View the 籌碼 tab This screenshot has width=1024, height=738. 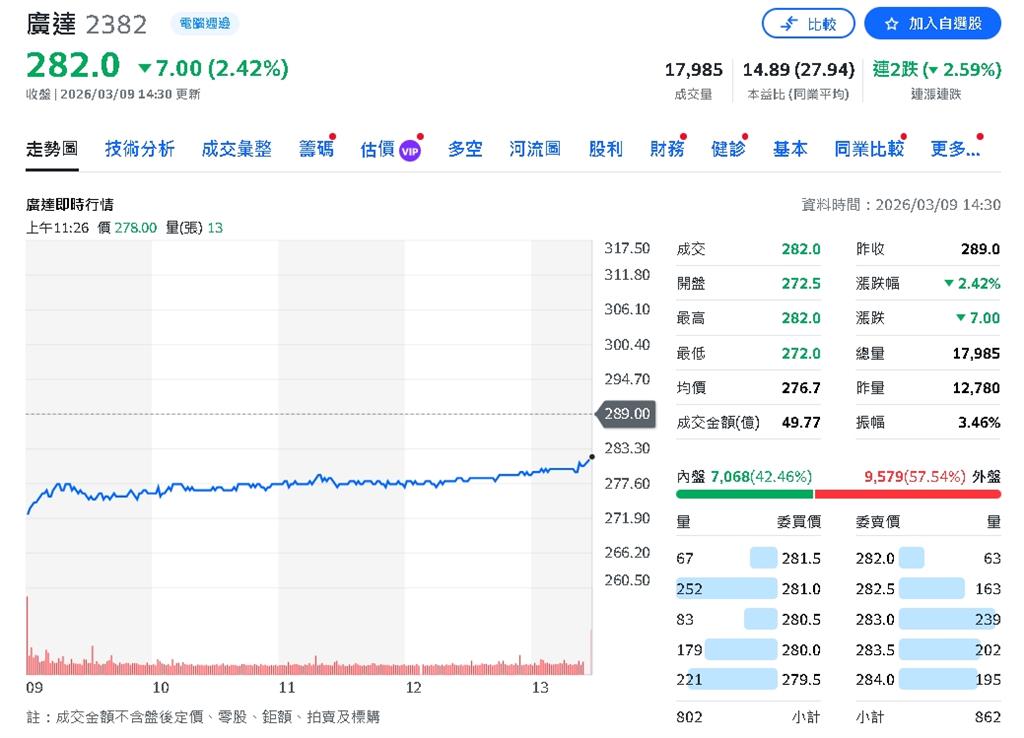[316, 148]
